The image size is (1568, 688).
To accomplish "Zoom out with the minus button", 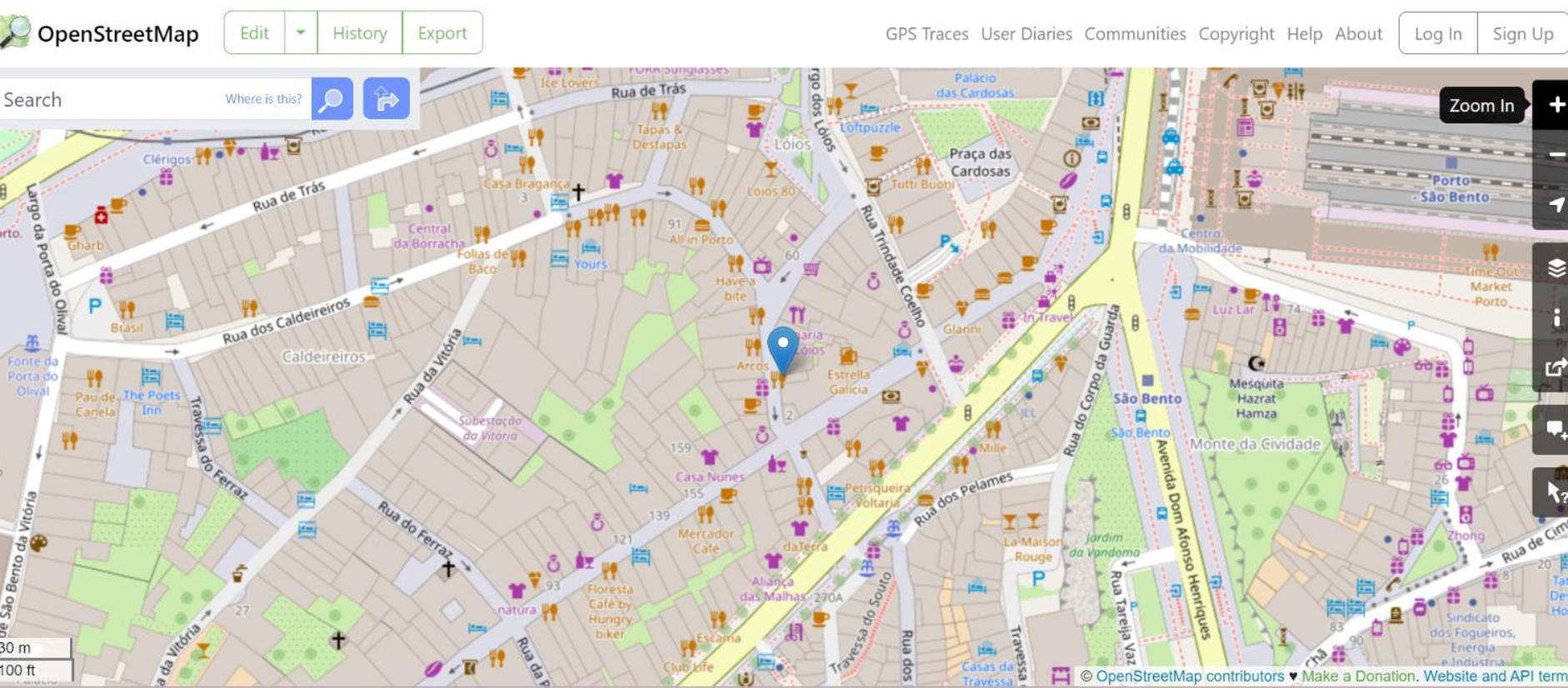I will (x=1555, y=155).
